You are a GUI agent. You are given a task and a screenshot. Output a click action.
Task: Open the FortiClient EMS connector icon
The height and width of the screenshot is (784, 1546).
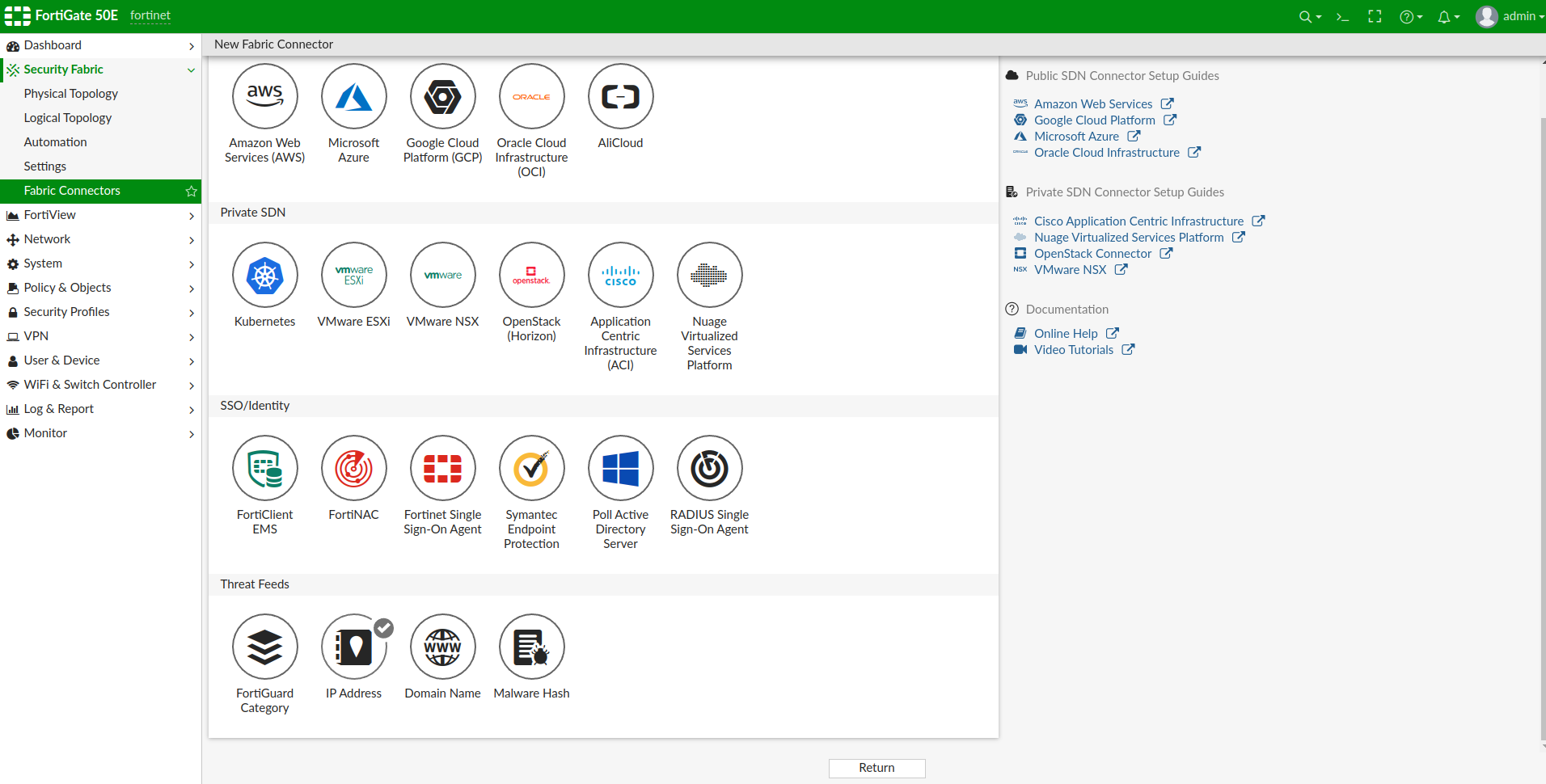click(x=265, y=469)
